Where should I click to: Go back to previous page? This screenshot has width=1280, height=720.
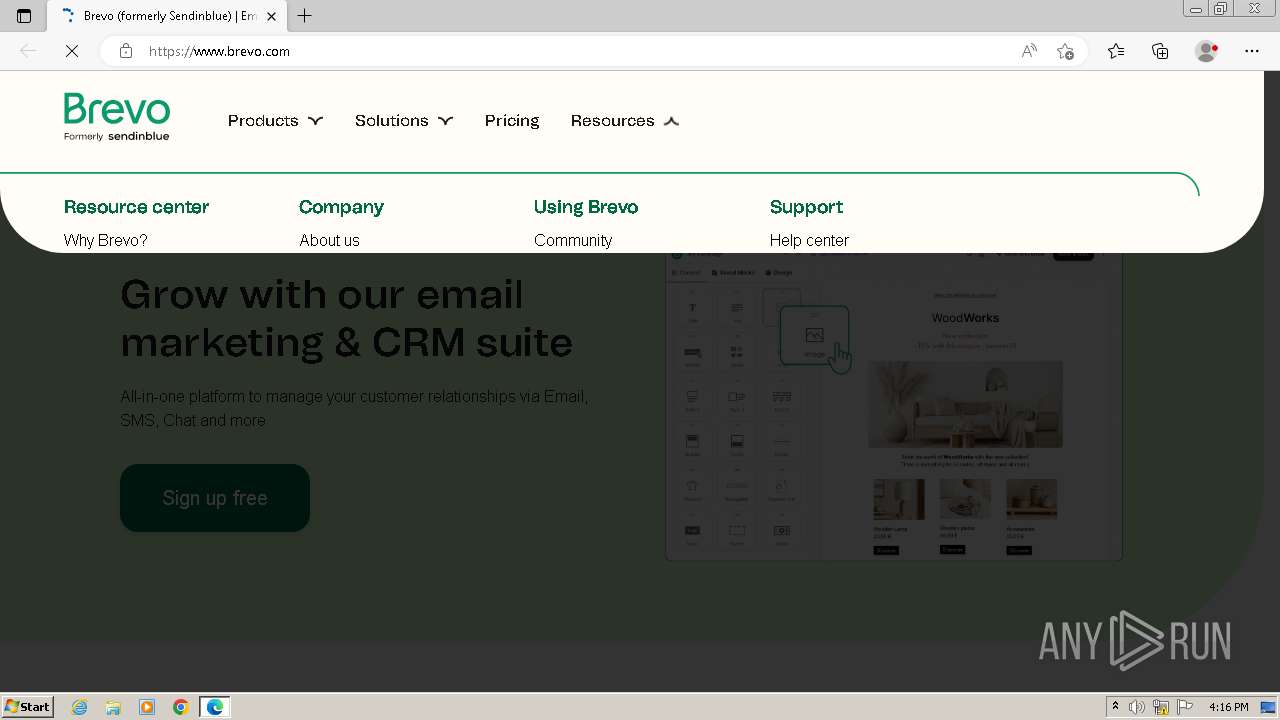[28, 51]
